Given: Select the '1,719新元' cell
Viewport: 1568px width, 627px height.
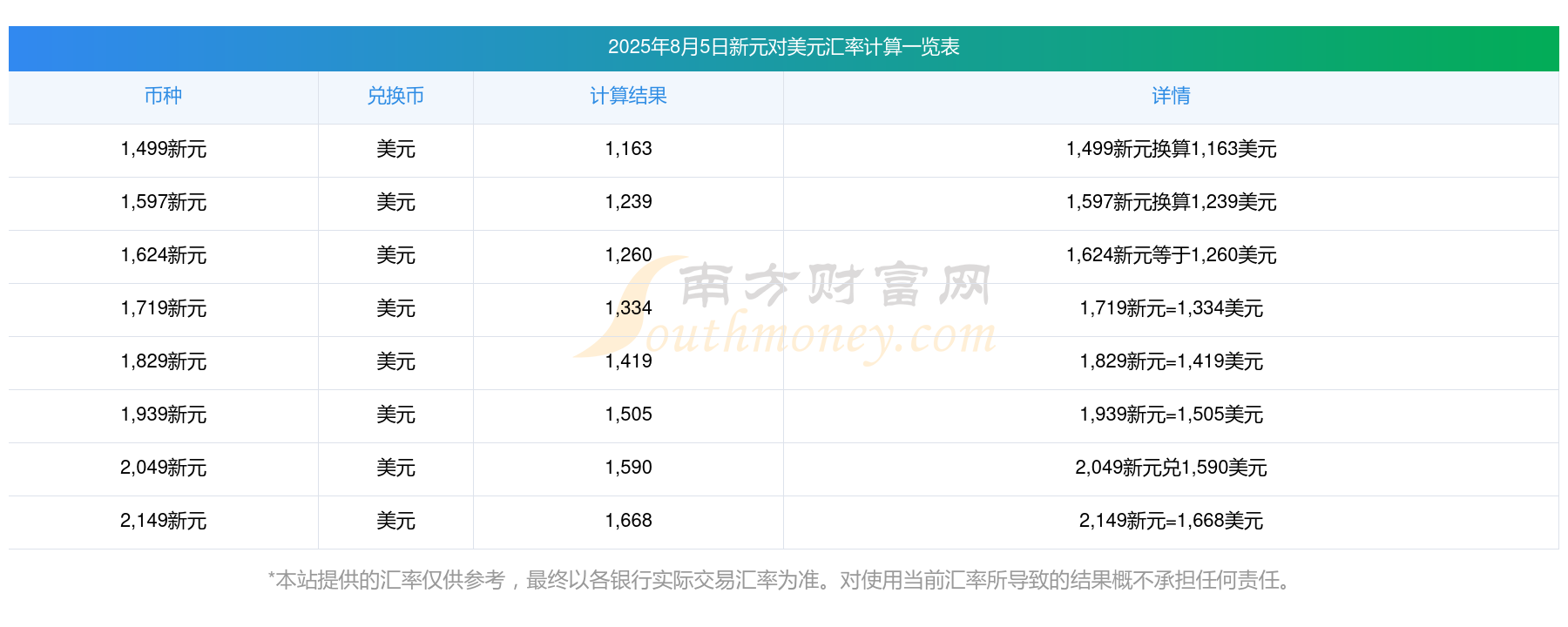Looking at the screenshot, I should [x=163, y=309].
